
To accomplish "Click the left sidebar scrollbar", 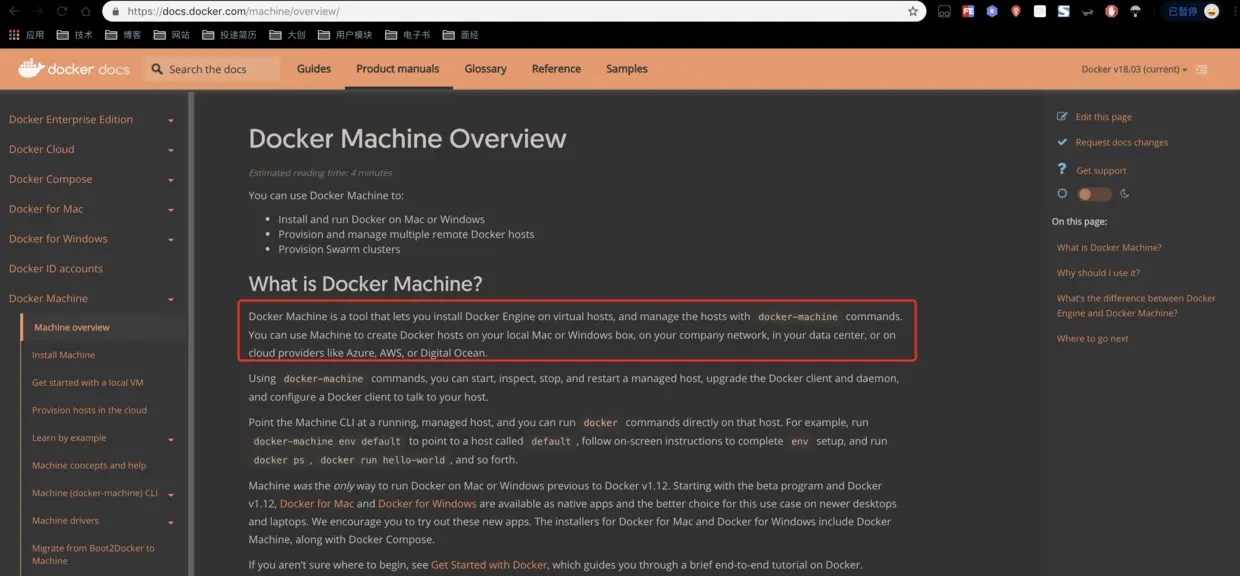I will [190, 333].
